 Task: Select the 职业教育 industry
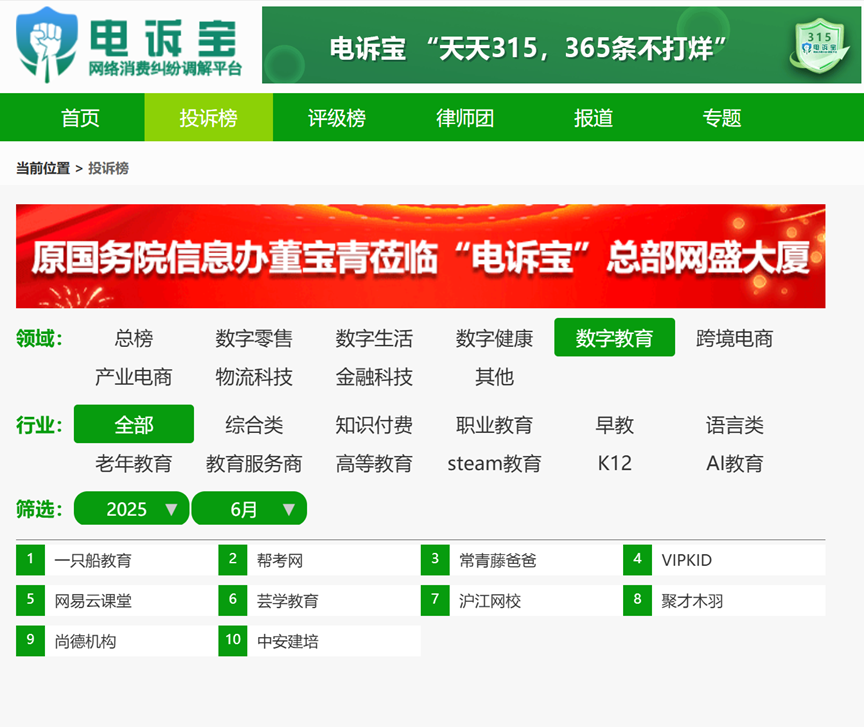494,425
